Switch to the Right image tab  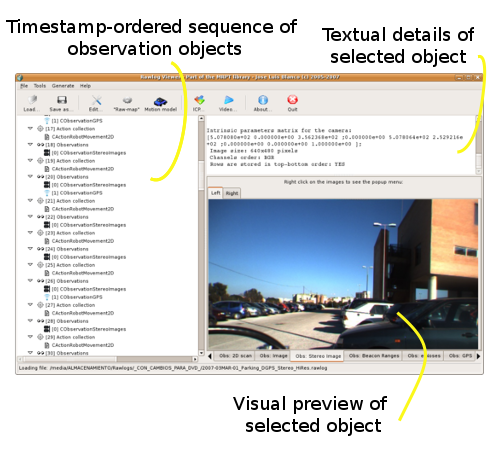[x=232, y=193]
